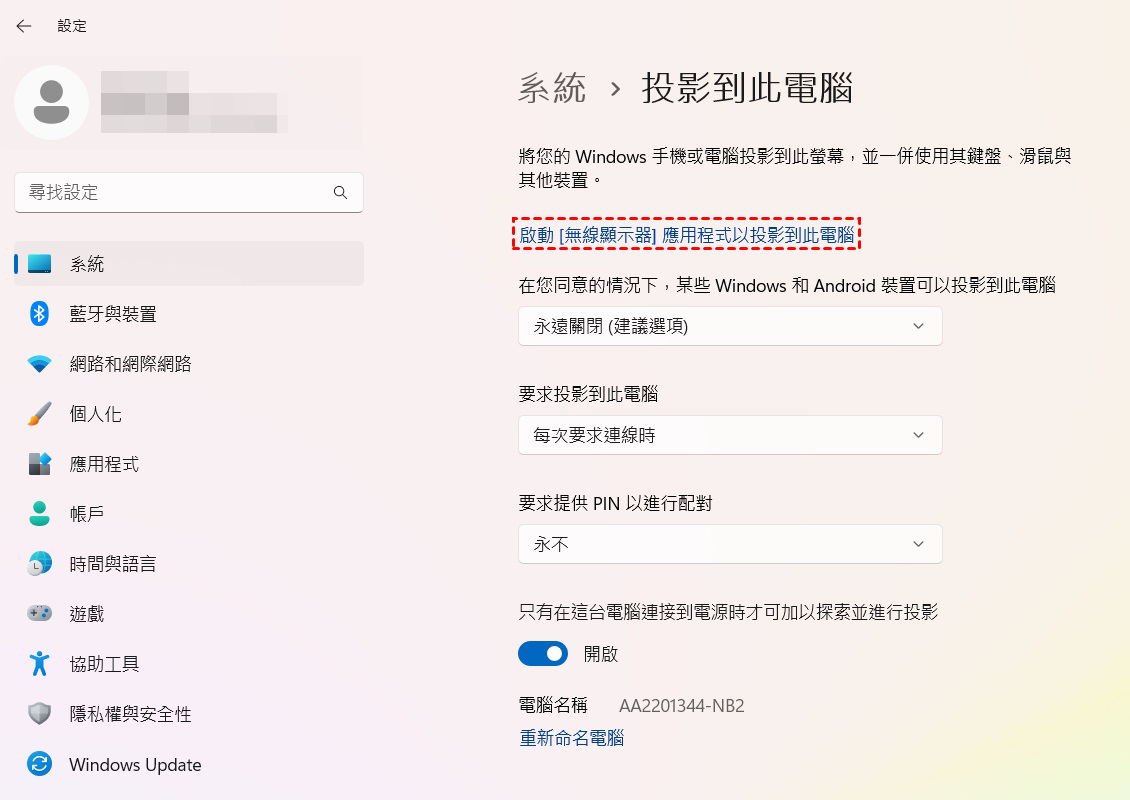Click the Bluetooth 藍牙與裝置 icon
The height and width of the screenshot is (800, 1130).
(38, 313)
